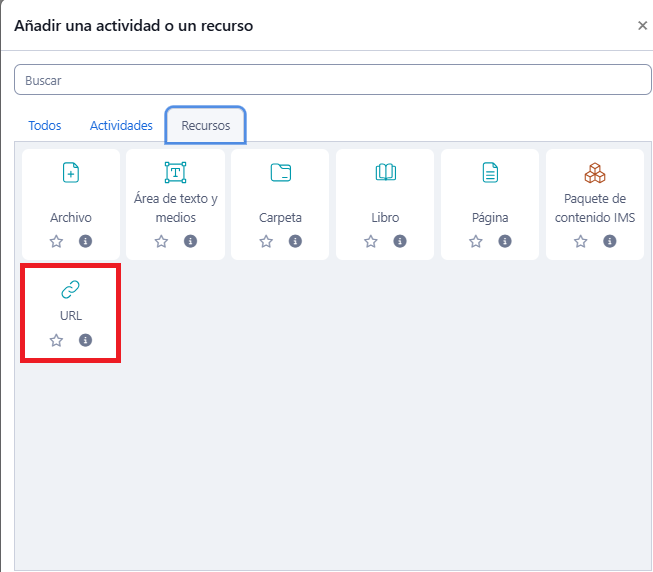Select the URL link icon

[71, 290]
